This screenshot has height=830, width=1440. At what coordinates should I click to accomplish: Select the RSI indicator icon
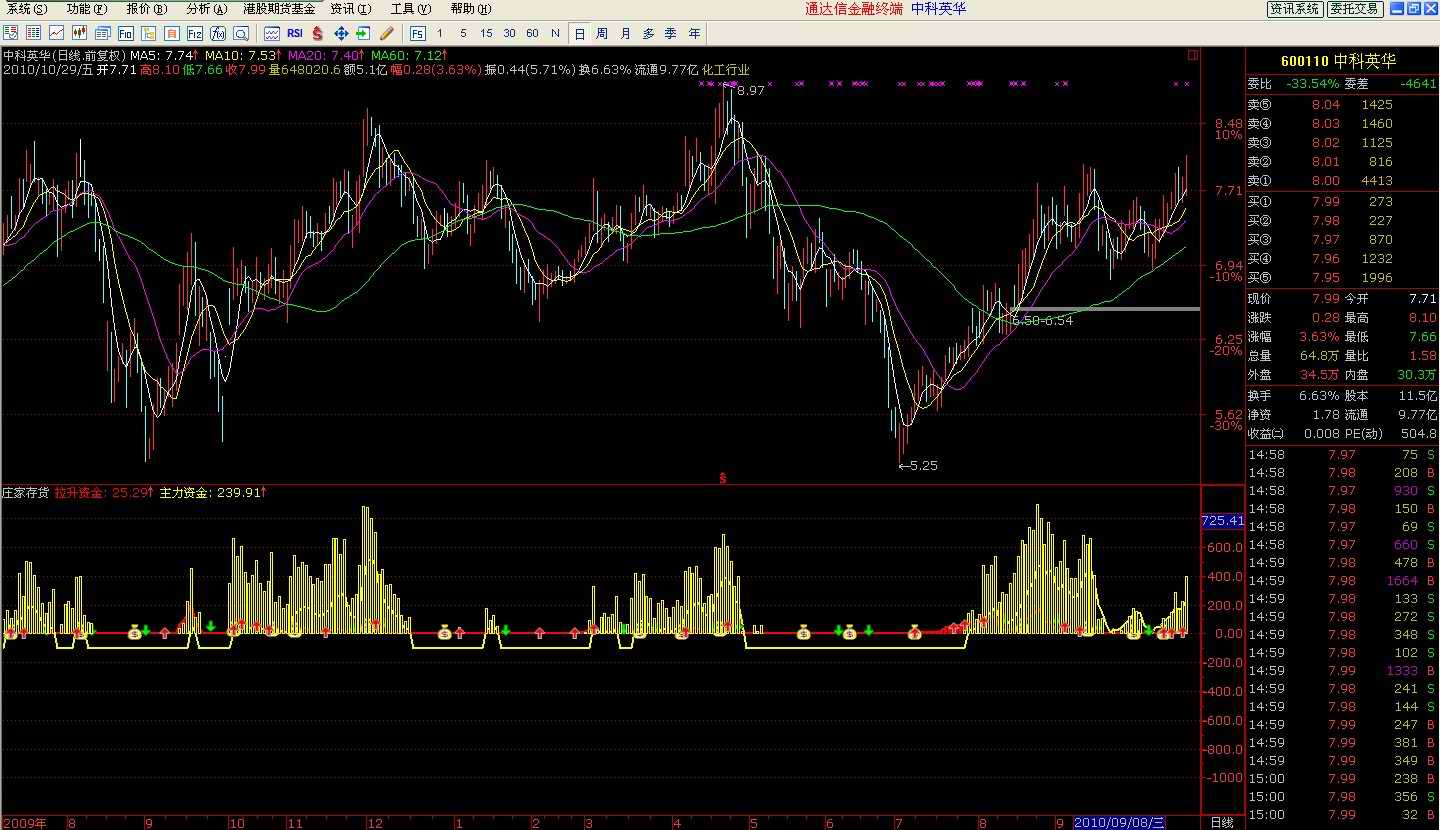pyautogui.click(x=294, y=33)
